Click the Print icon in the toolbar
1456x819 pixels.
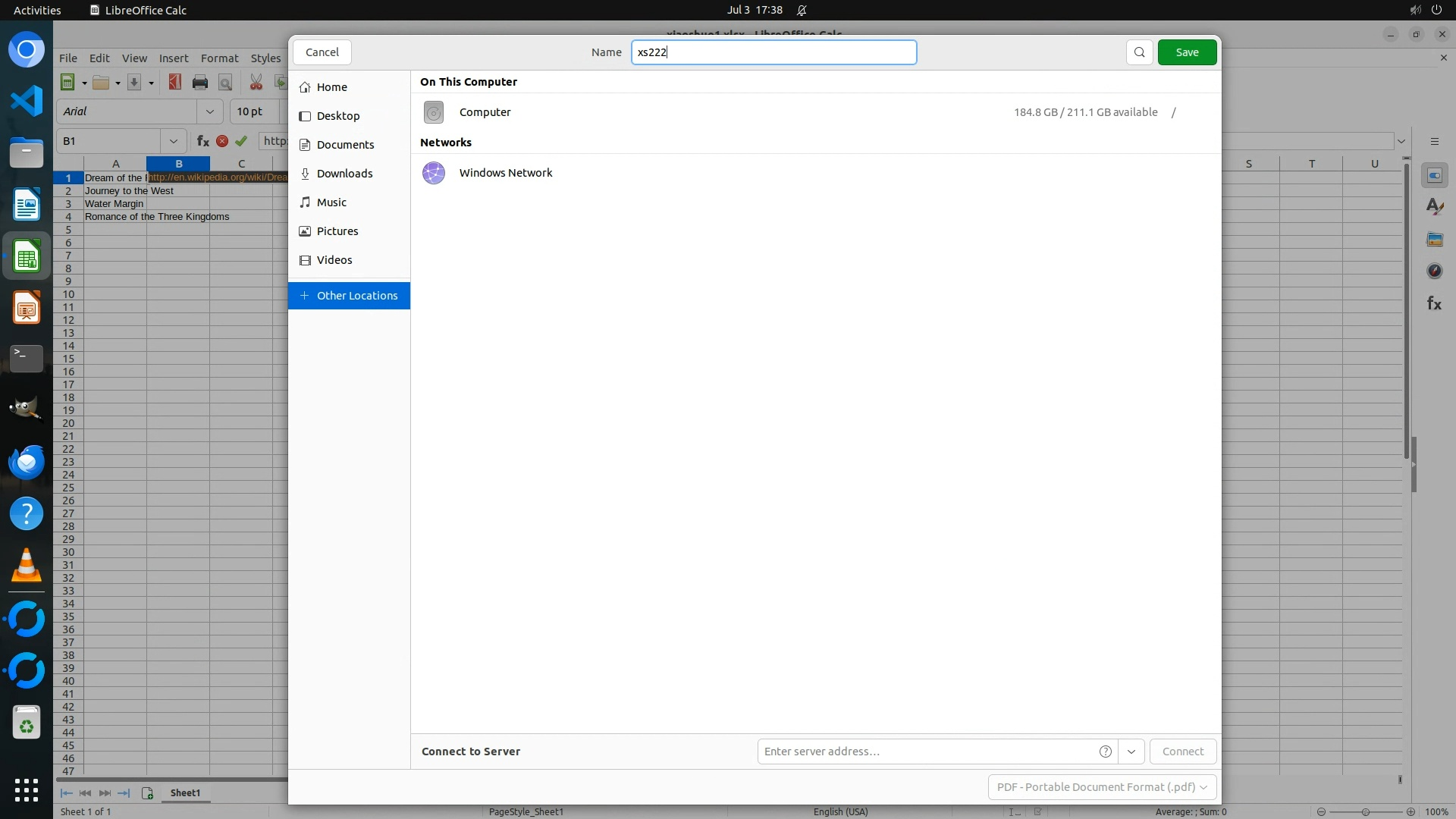(x=200, y=83)
